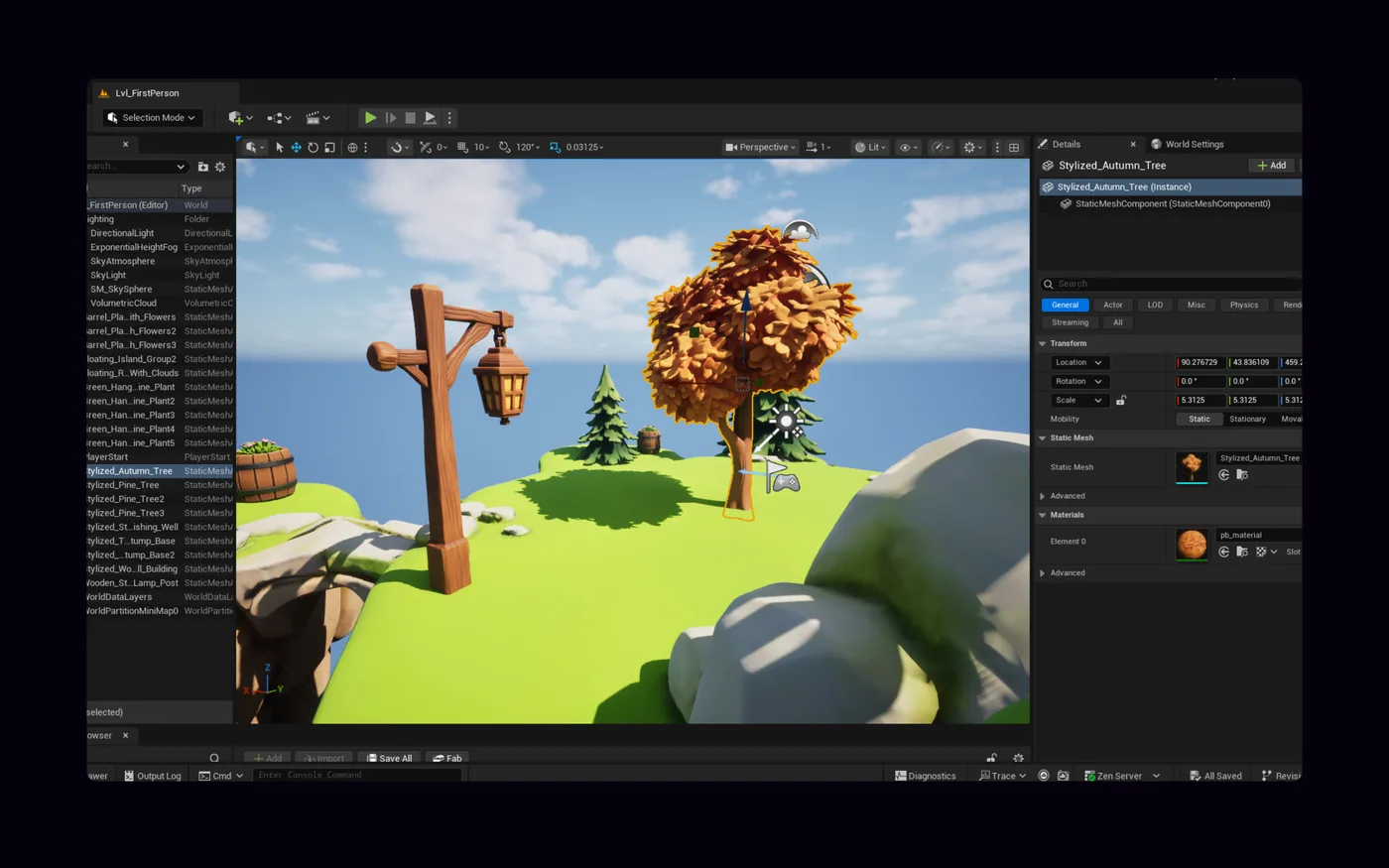Viewport: 1389px width, 868px height.
Task: Activate the Translate (move) gizmo tool
Action: click(x=296, y=147)
